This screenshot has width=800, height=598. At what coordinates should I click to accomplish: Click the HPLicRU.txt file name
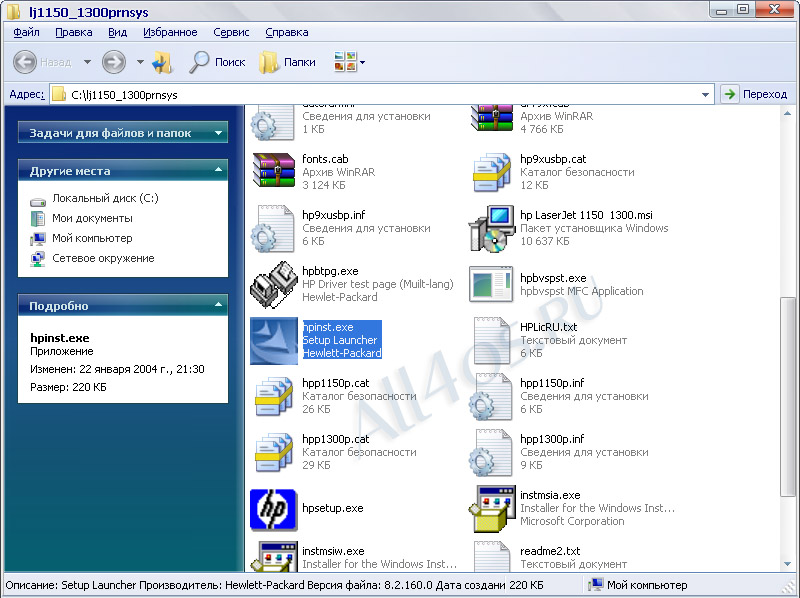pos(548,327)
